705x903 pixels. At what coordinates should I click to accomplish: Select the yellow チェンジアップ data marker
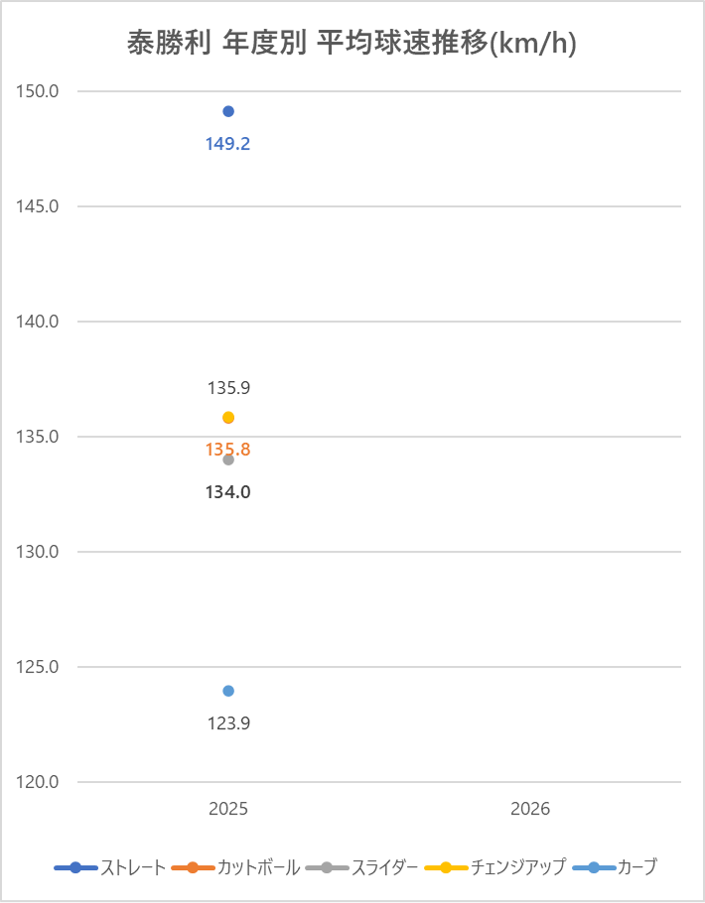[x=228, y=417]
